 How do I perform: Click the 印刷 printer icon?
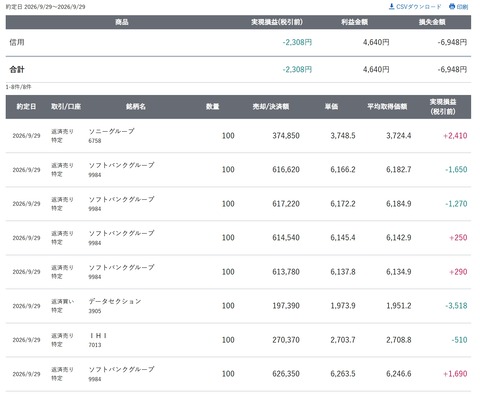tap(452, 6)
